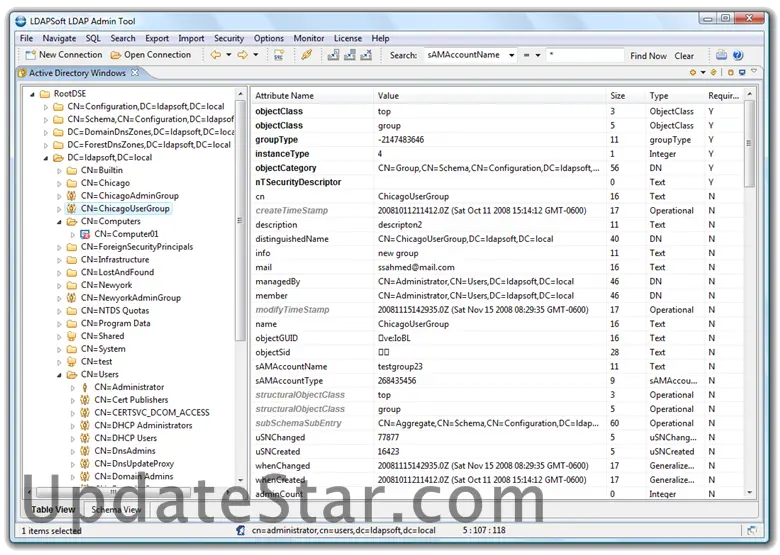This screenshot has height=555, width=780.
Task: Switch to the Schema View tab
Action: [x=116, y=510]
